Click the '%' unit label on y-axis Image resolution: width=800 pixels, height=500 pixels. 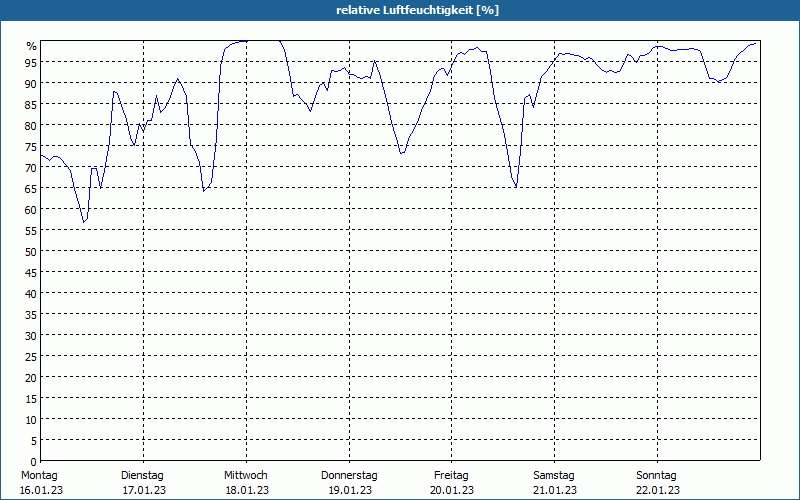coord(32,46)
